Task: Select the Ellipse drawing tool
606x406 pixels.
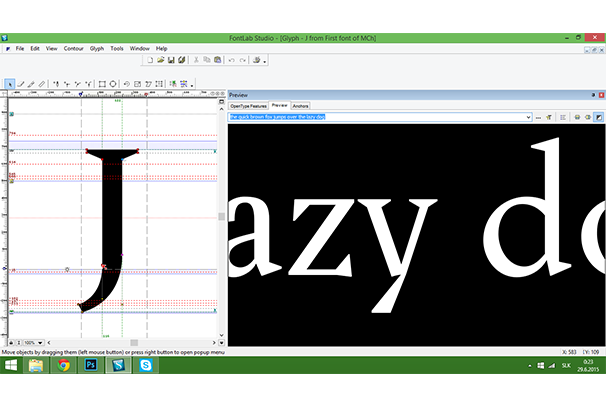Action: pyautogui.click(x=113, y=84)
